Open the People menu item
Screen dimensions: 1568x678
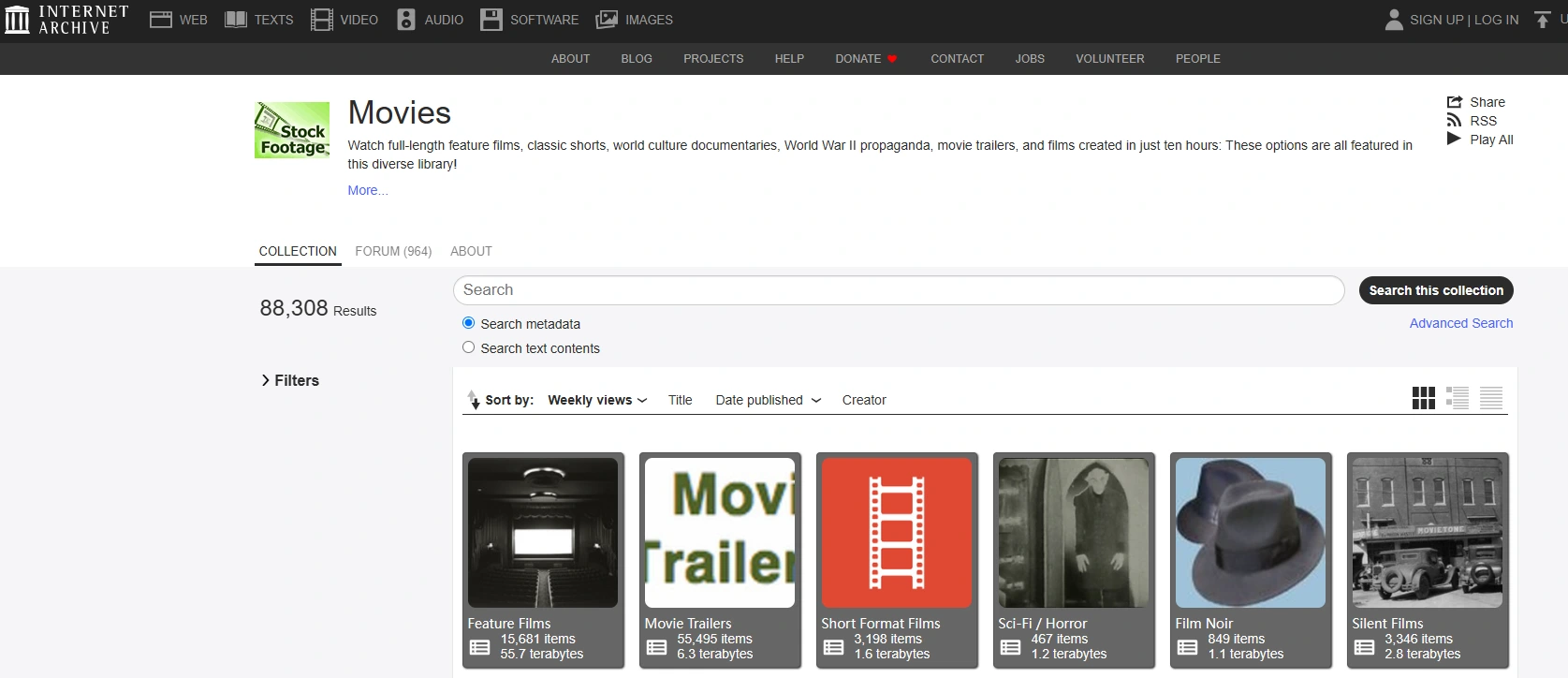point(1197,58)
